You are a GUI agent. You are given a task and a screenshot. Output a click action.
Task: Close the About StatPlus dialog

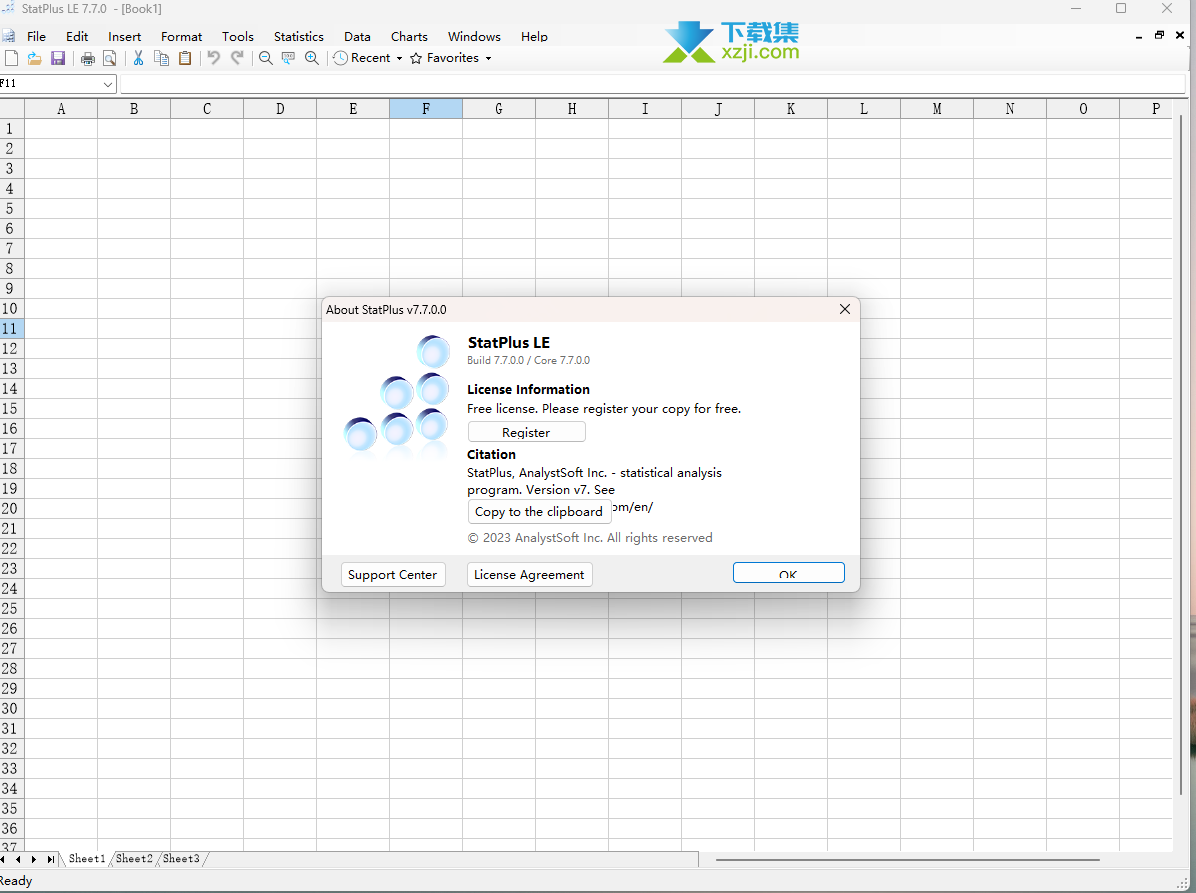click(844, 309)
